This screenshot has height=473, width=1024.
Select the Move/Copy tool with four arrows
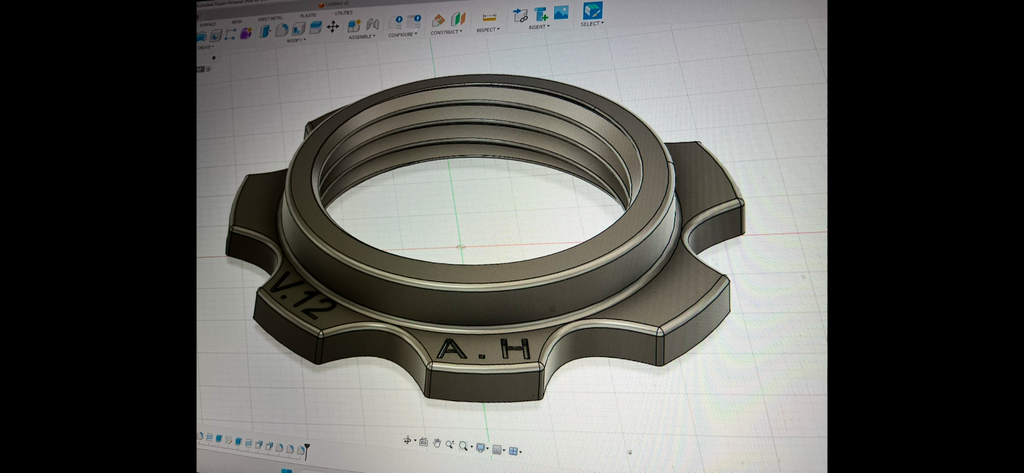(332, 27)
